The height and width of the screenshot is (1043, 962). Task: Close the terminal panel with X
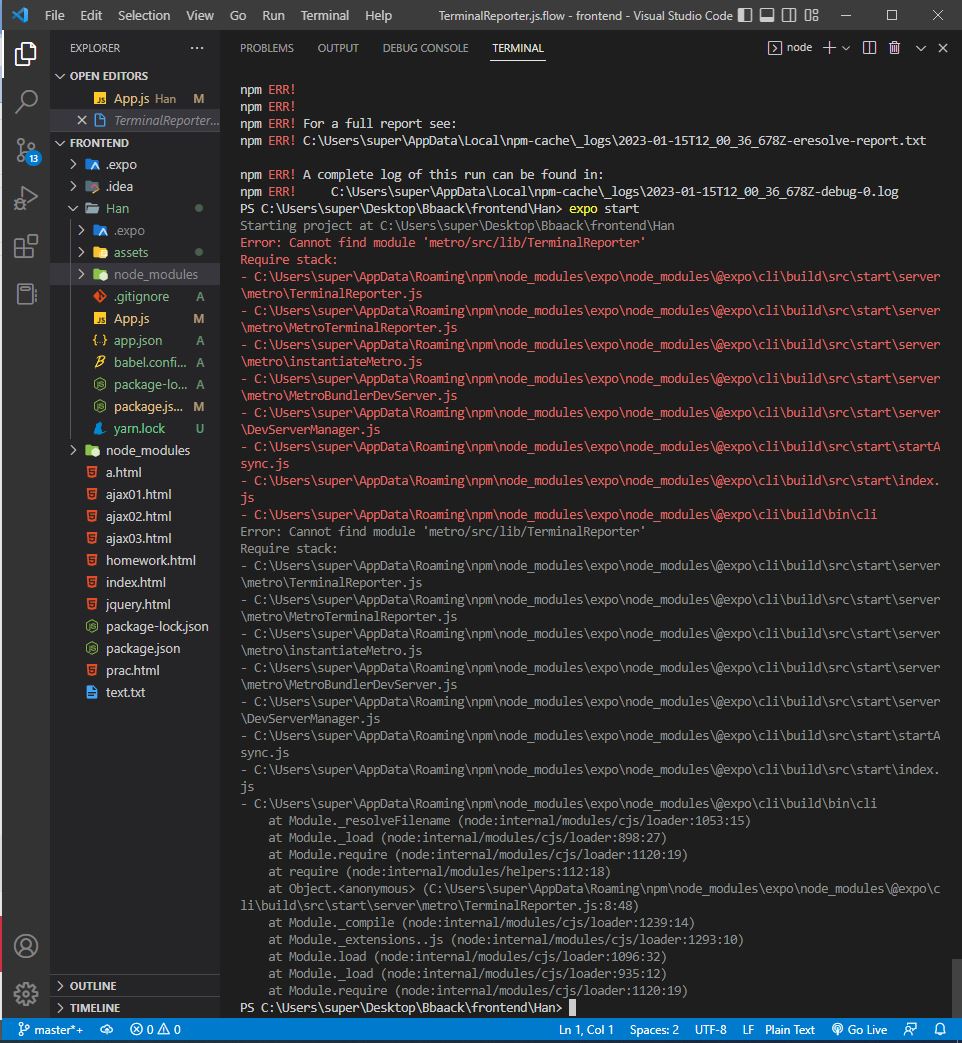(943, 48)
